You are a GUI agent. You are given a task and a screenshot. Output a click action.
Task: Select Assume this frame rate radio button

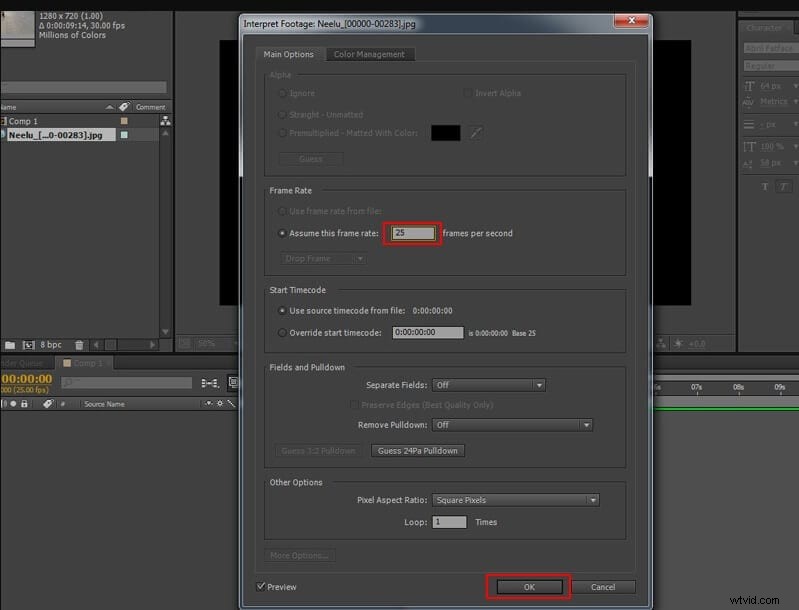coord(282,233)
